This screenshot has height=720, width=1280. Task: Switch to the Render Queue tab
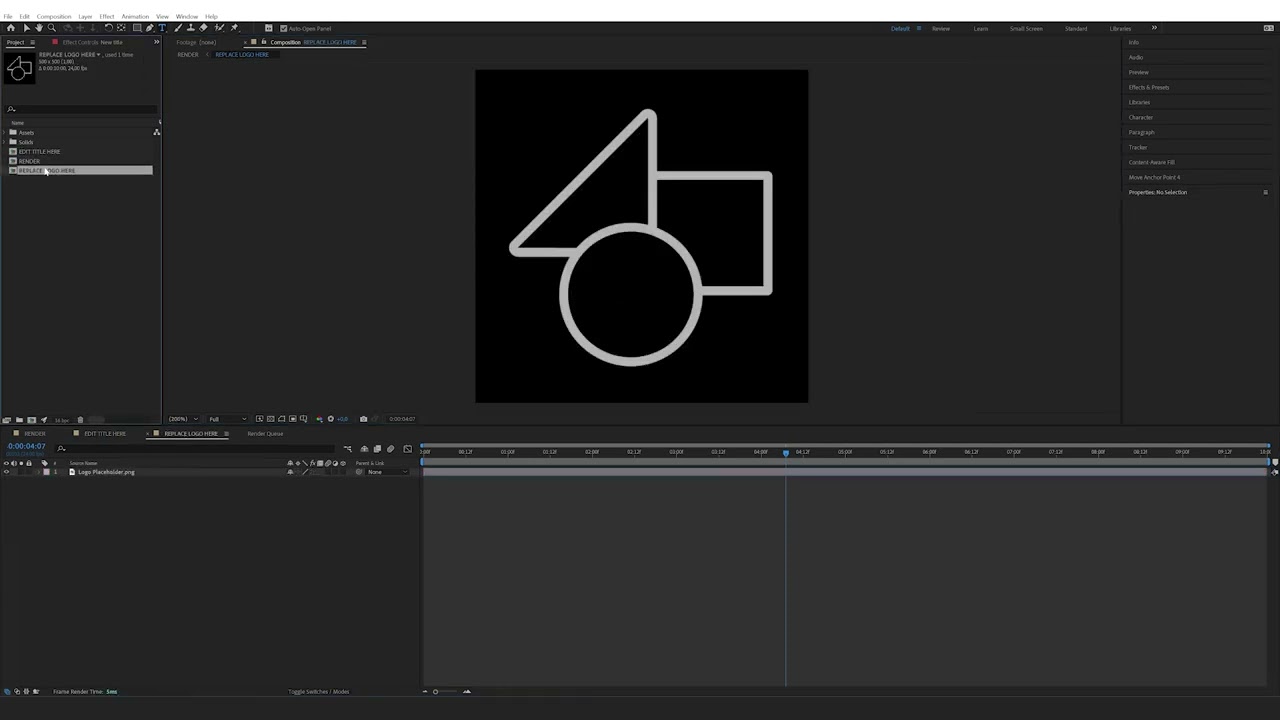click(x=265, y=434)
